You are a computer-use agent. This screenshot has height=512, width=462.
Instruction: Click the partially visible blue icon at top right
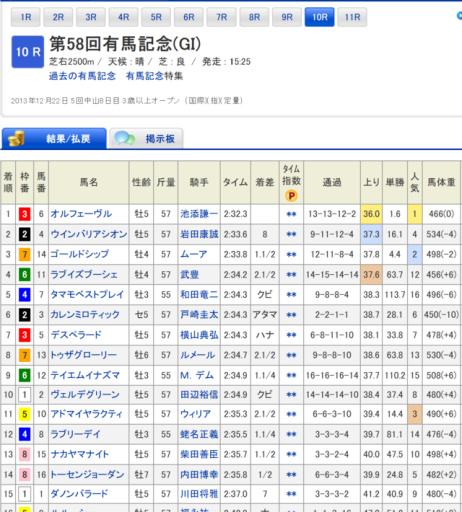click(459, 15)
